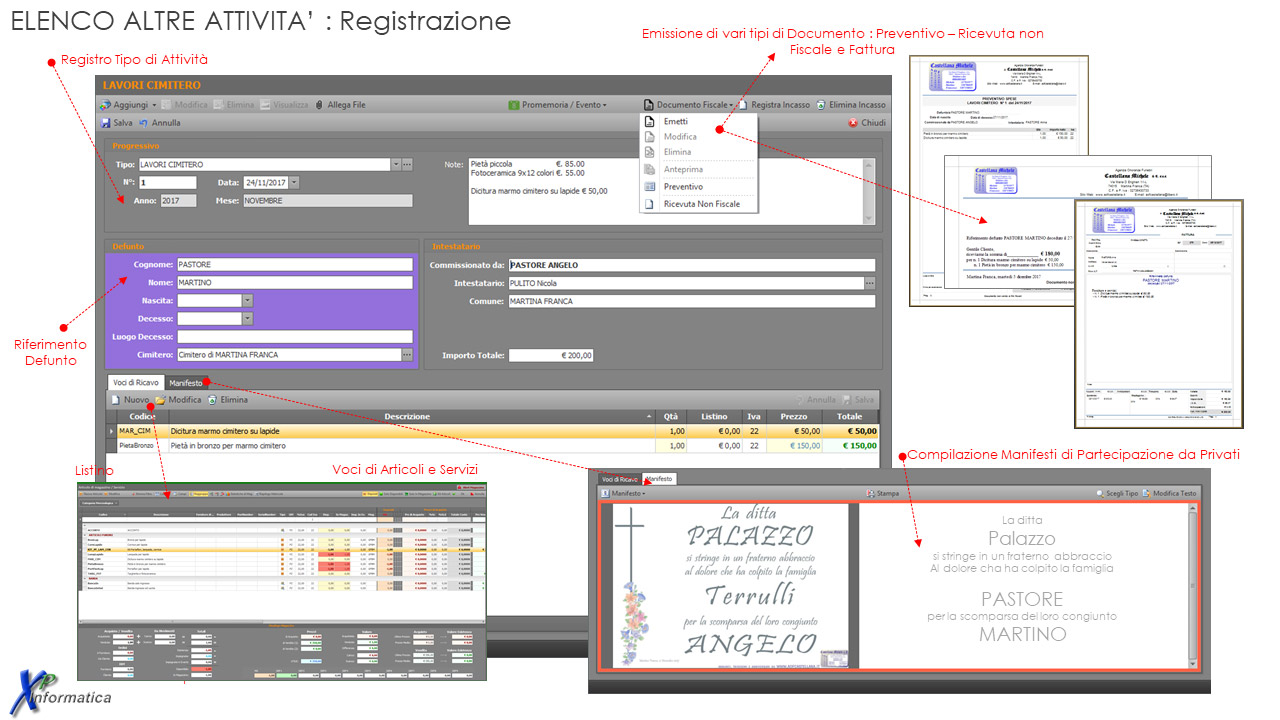
Task: Click the Totale column header
Action: 849,417
